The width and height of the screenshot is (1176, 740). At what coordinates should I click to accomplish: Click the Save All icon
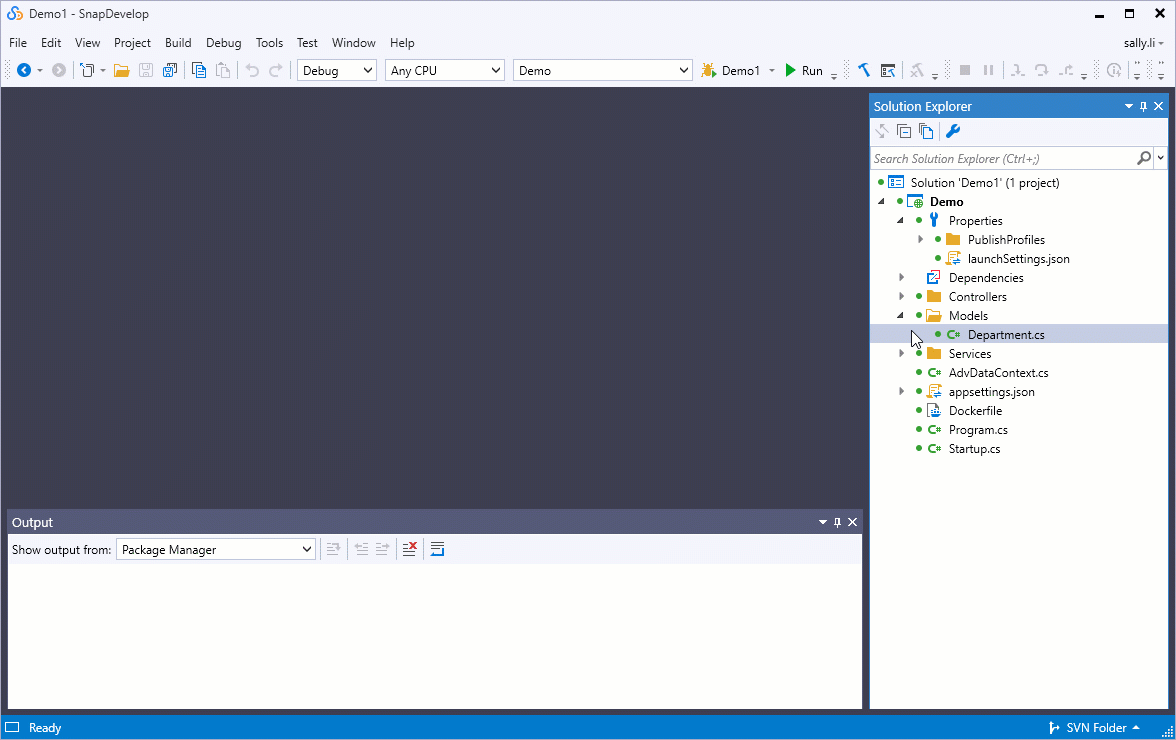coord(170,70)
